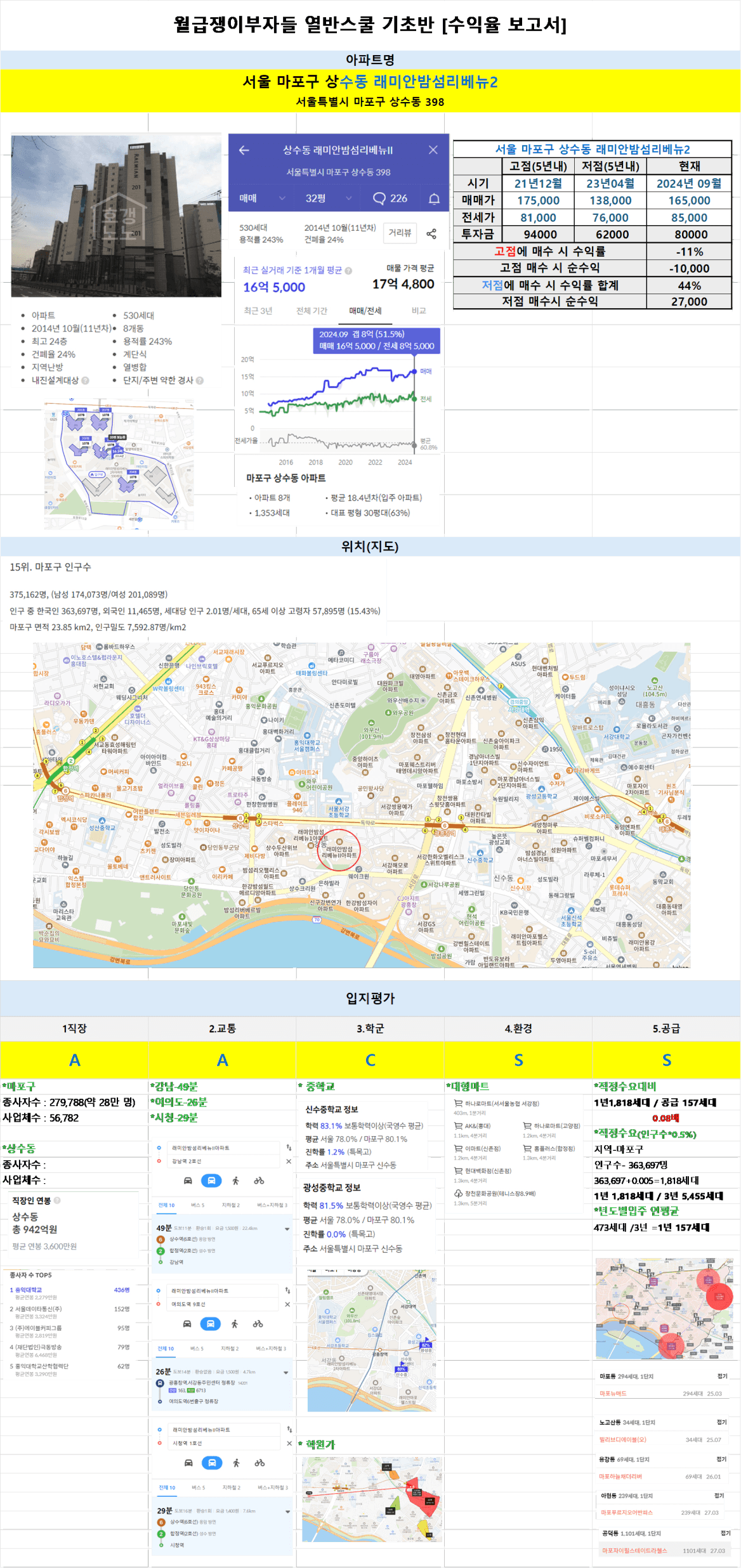The width and height of the screenshot is (741, 1568).
Task: Swap origin and destination on 여의도역 route
Action: tap(287, 1290)
